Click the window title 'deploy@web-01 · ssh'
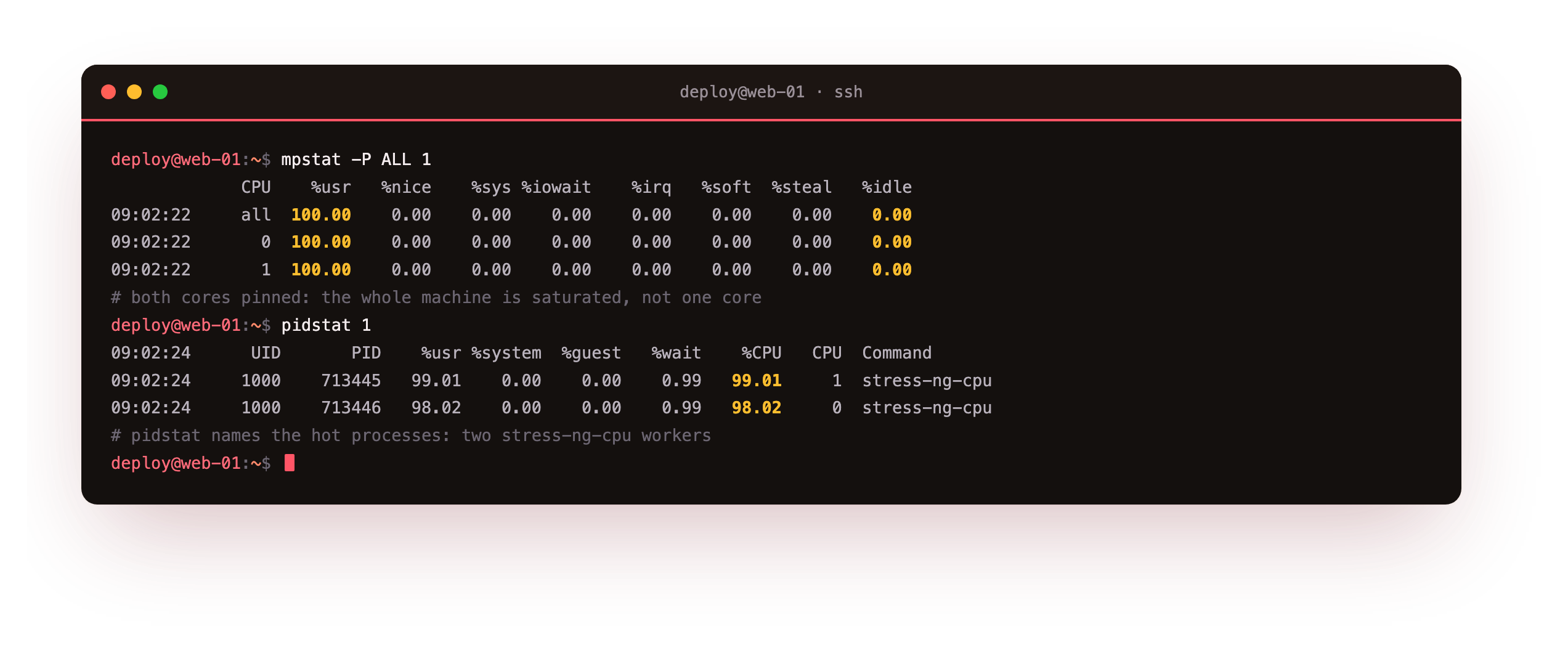 771,92
